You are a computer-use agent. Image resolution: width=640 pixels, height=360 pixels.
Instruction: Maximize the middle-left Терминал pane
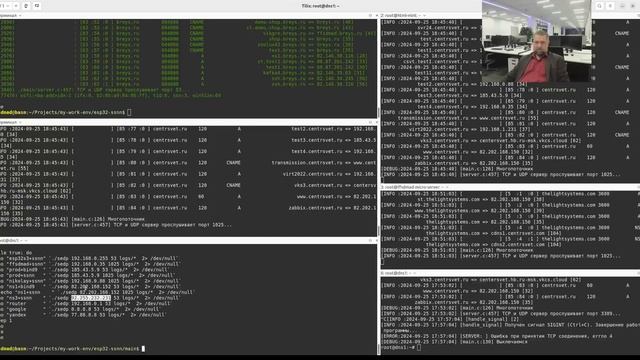tap(370, 122)
